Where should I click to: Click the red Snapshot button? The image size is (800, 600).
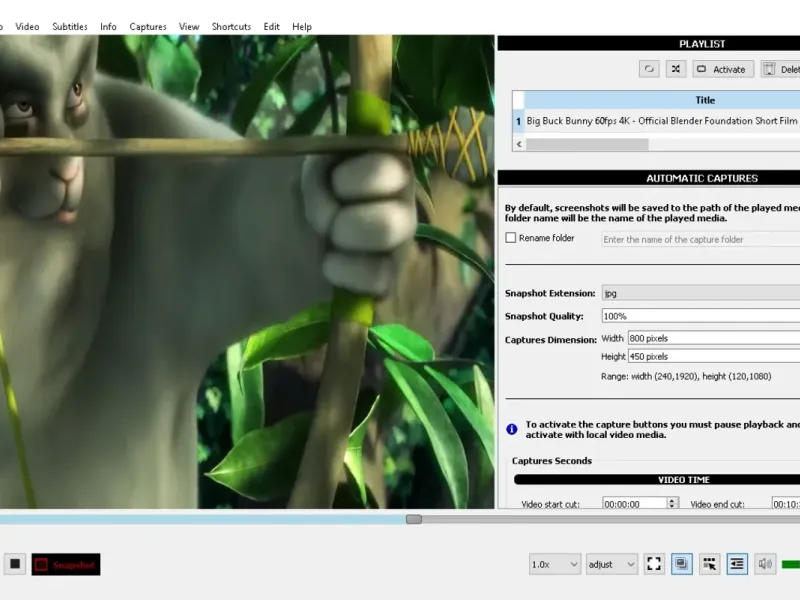pyautogui.click(x=66, y=564)
